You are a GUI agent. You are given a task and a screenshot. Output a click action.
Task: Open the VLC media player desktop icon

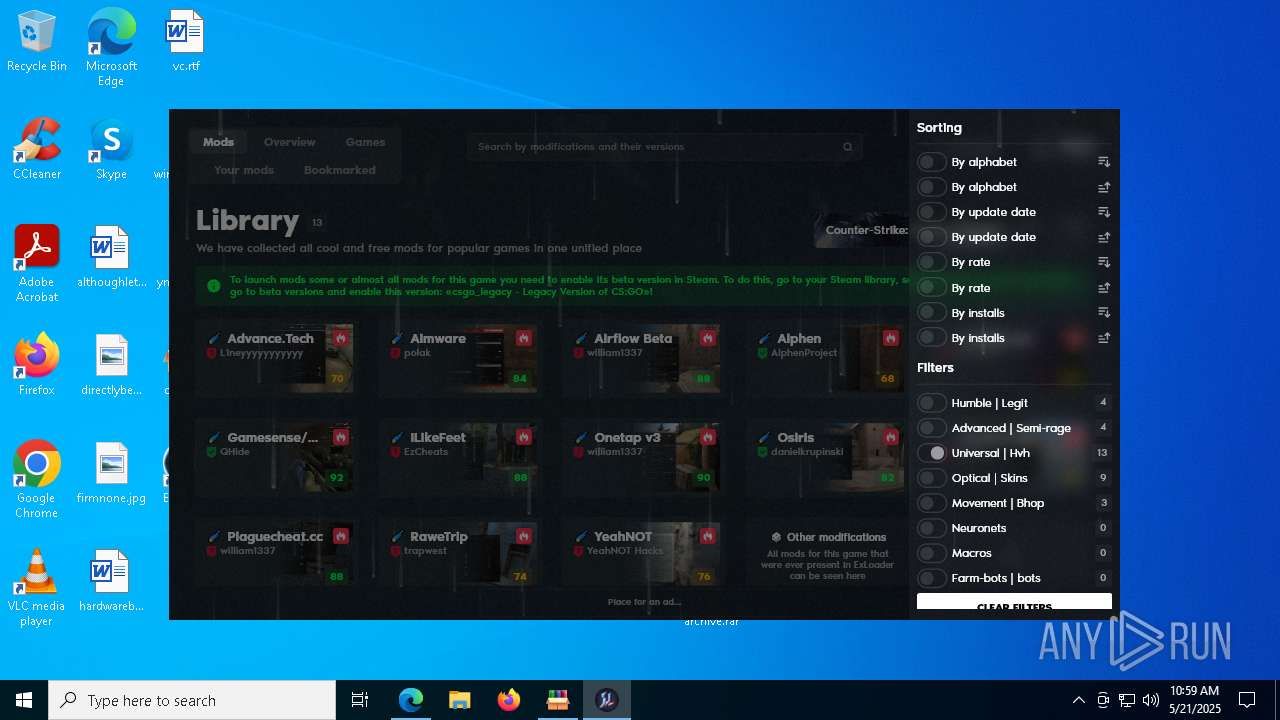click(36, 588)
